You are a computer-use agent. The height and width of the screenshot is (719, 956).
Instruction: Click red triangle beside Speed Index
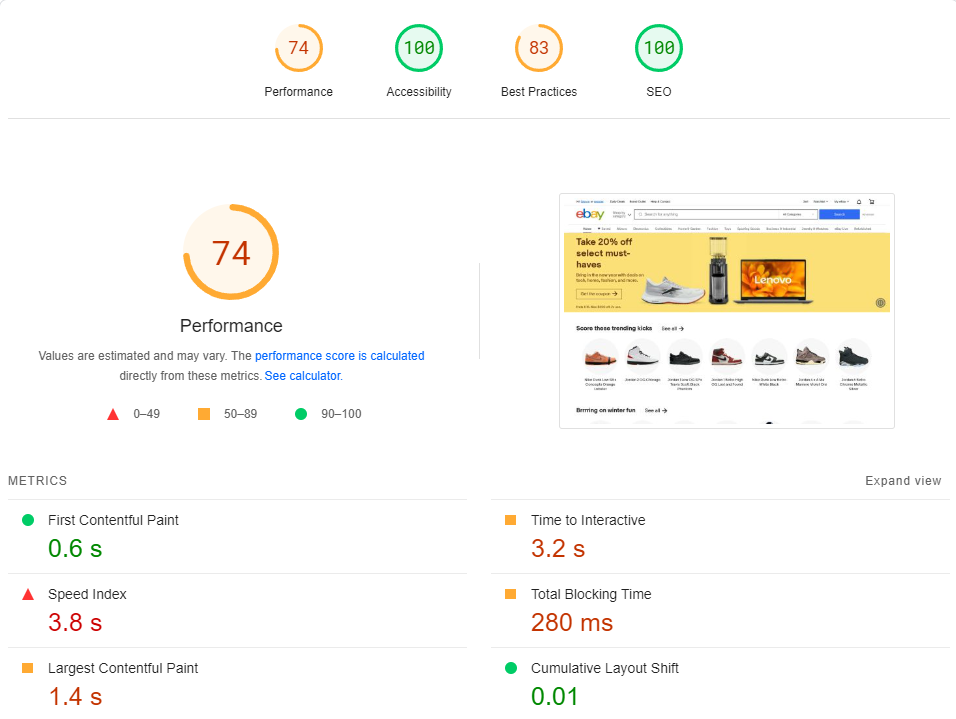(x=29, y=594)
